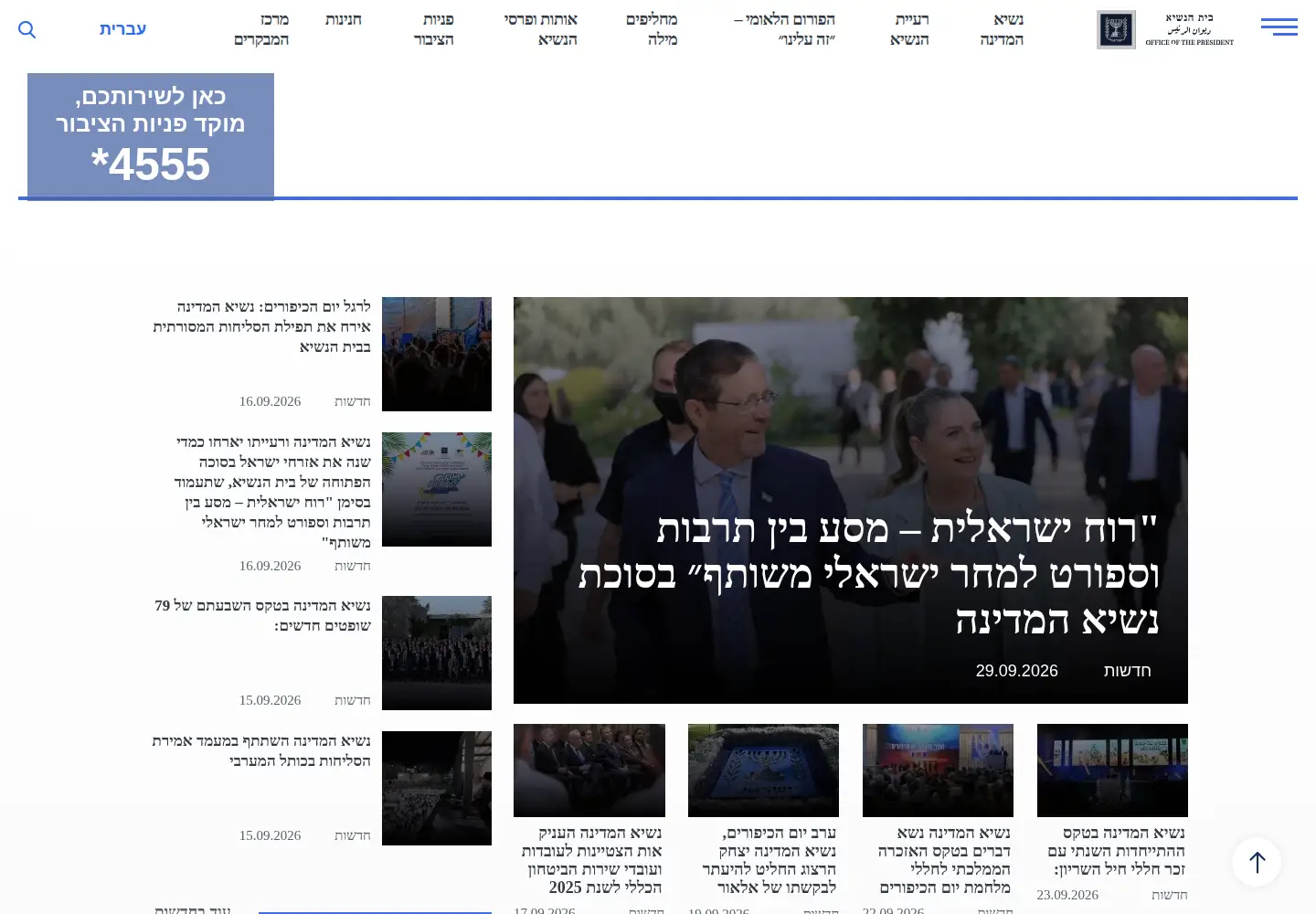This screenshot has width=1316, height=914.
Task: Open thumbnail of Armored Corps memorial ceremony
Action: [1112, 771]
